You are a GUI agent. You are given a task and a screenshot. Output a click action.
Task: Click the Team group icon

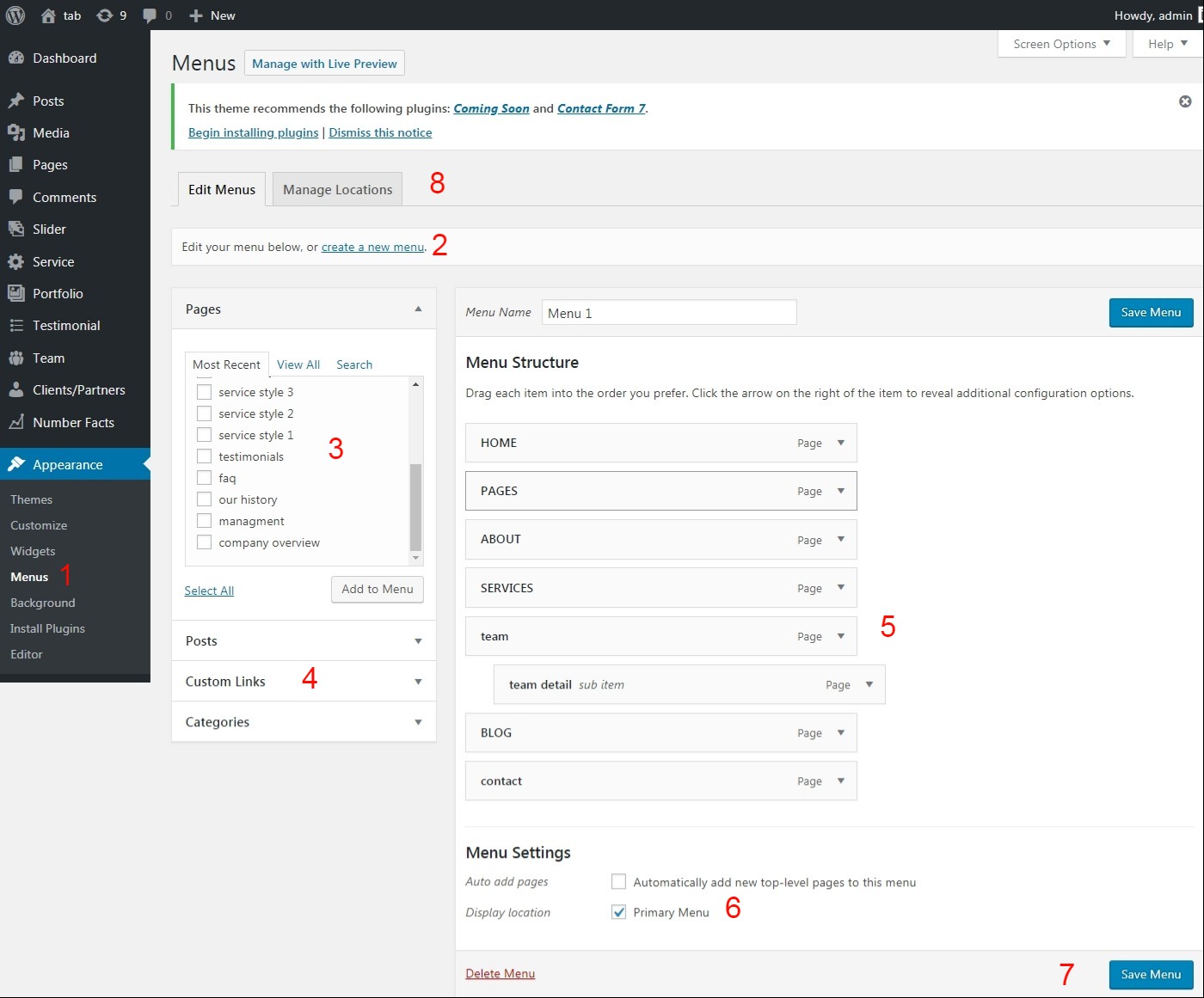[15, 358]
